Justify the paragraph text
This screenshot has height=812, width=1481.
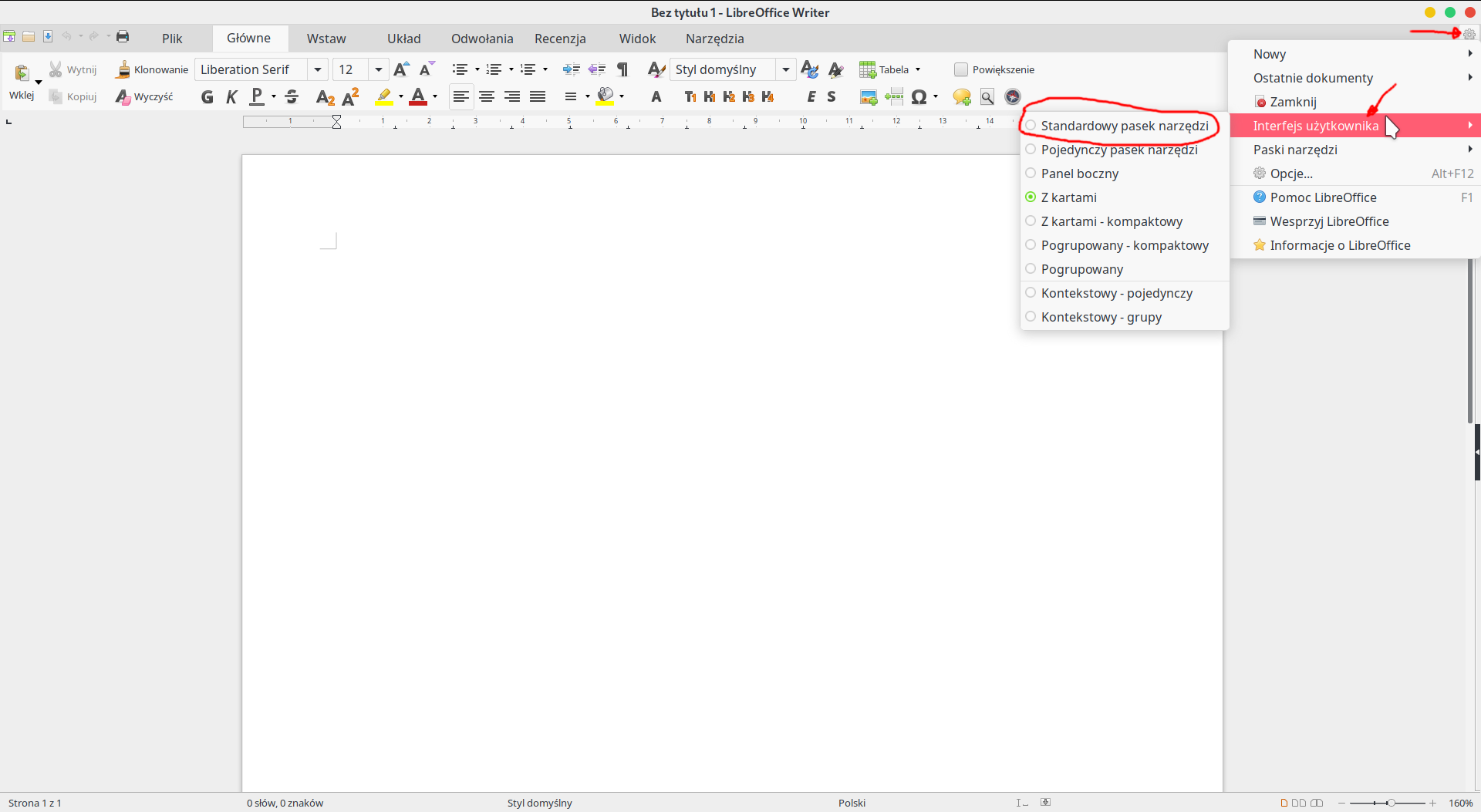click(x=538, y=96)
